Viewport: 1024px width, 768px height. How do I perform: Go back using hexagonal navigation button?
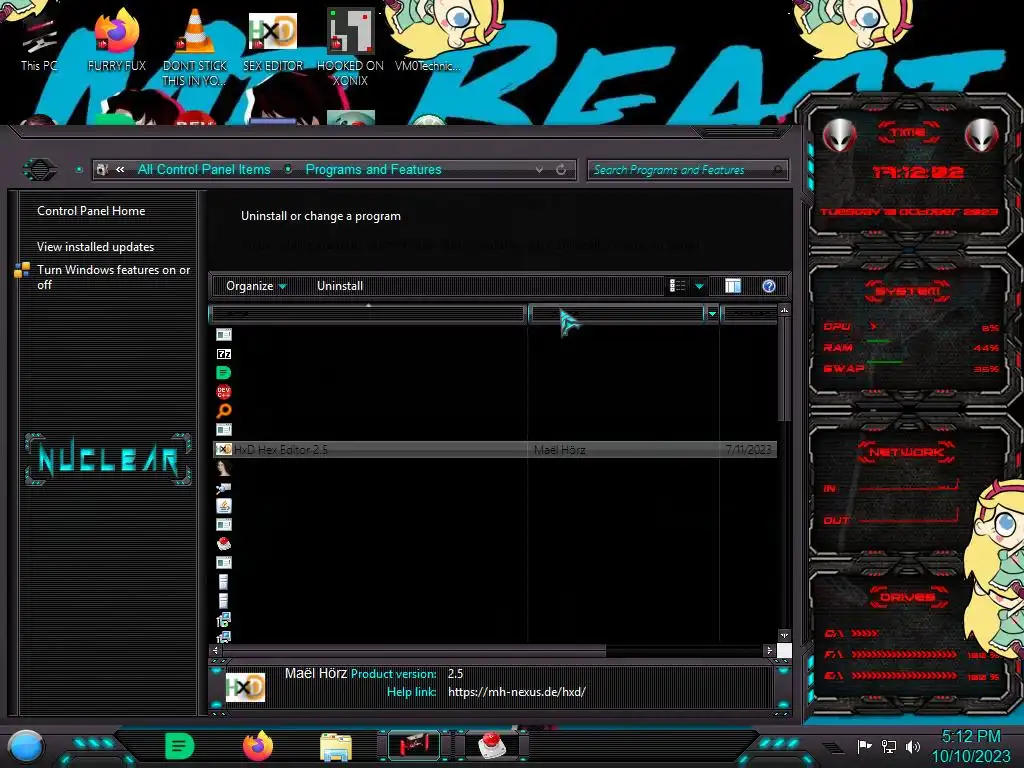(x=40, y=170)
